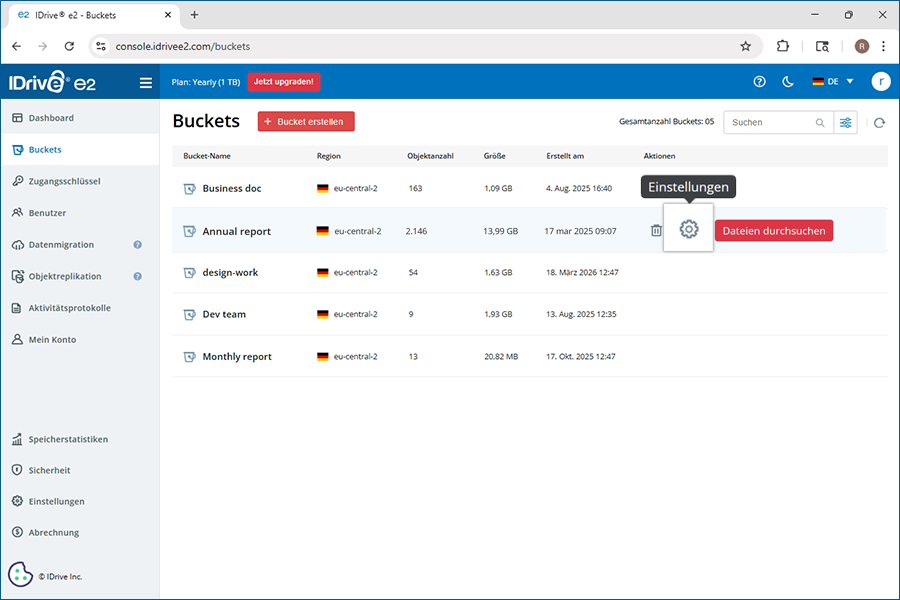Click the Dateien durchsuchen button
Viewport: 900px width, 600px height.
click(773, 231)
